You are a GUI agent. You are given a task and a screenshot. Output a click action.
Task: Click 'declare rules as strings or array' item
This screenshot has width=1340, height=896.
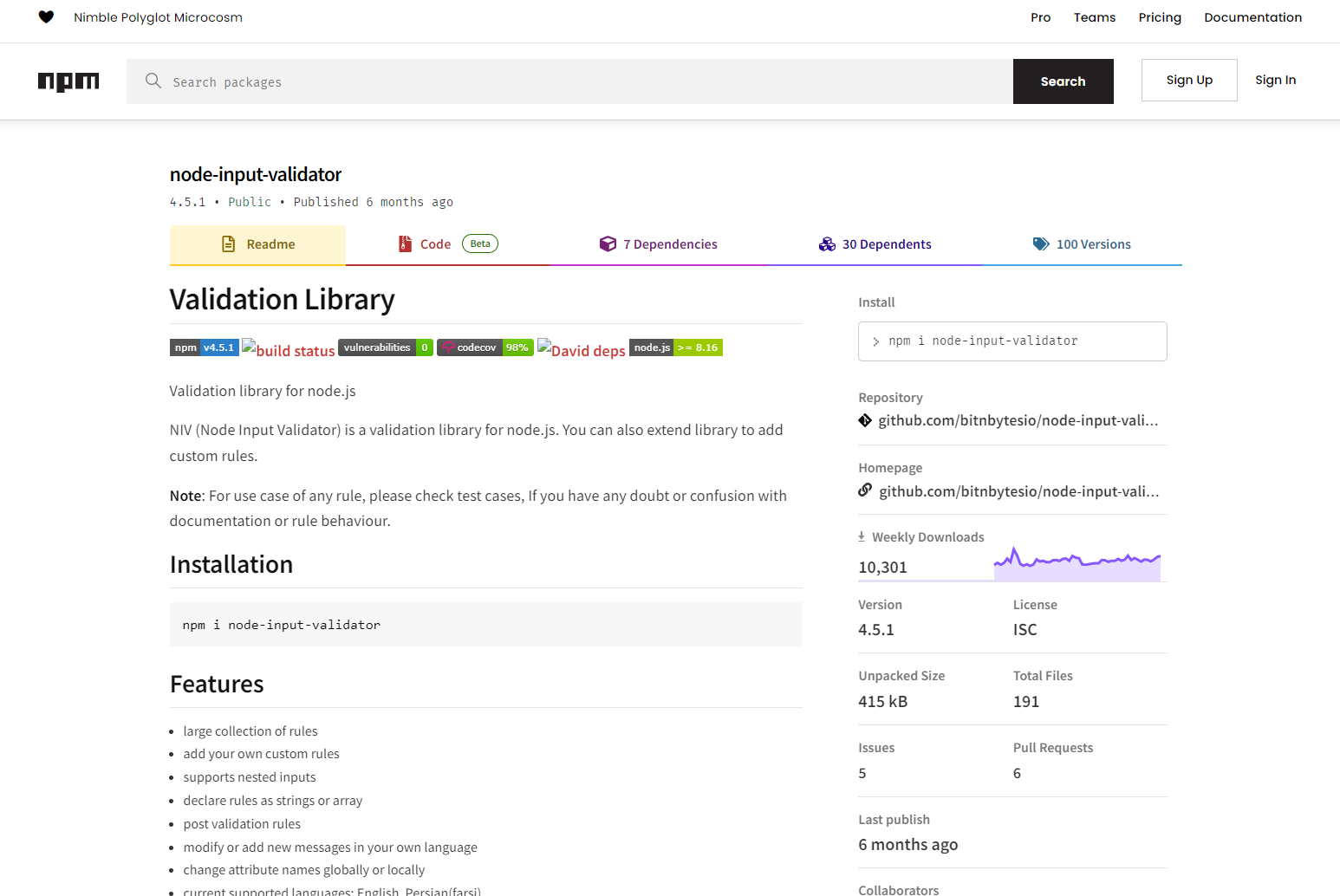pyautogui.click(x=273, y=801)
